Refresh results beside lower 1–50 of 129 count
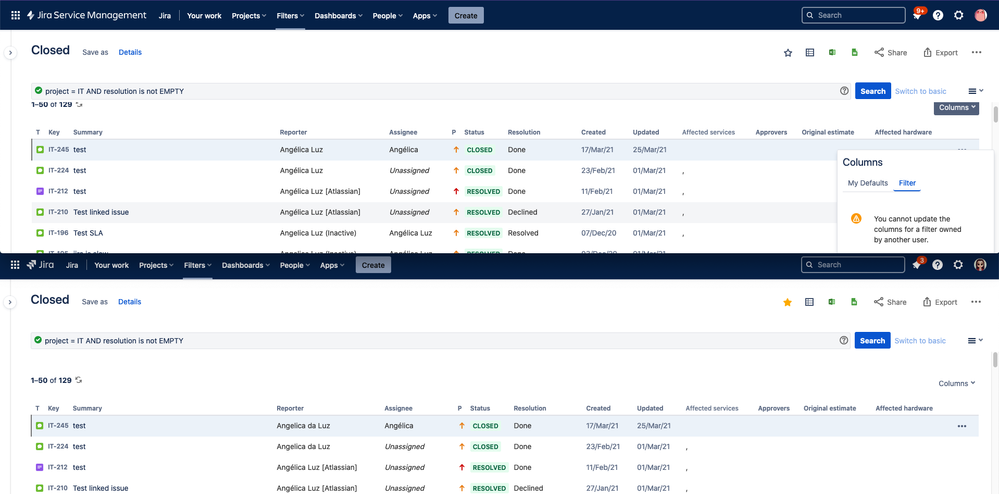This screenshot has height=494, width=999. [79, 380]
